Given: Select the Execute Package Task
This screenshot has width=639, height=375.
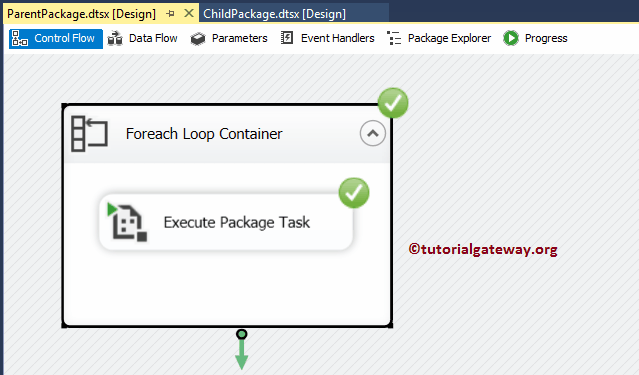Looking at the screenshot, I should tap(226, 222).
